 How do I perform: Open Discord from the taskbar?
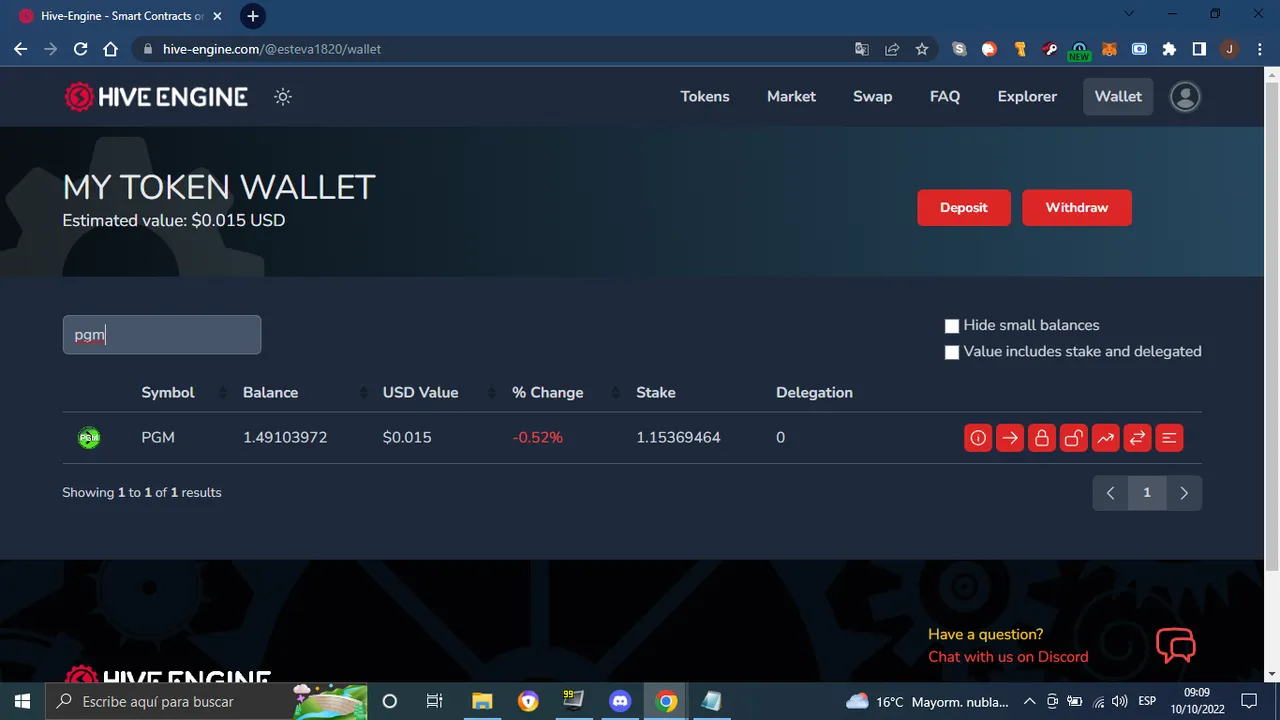620,701
